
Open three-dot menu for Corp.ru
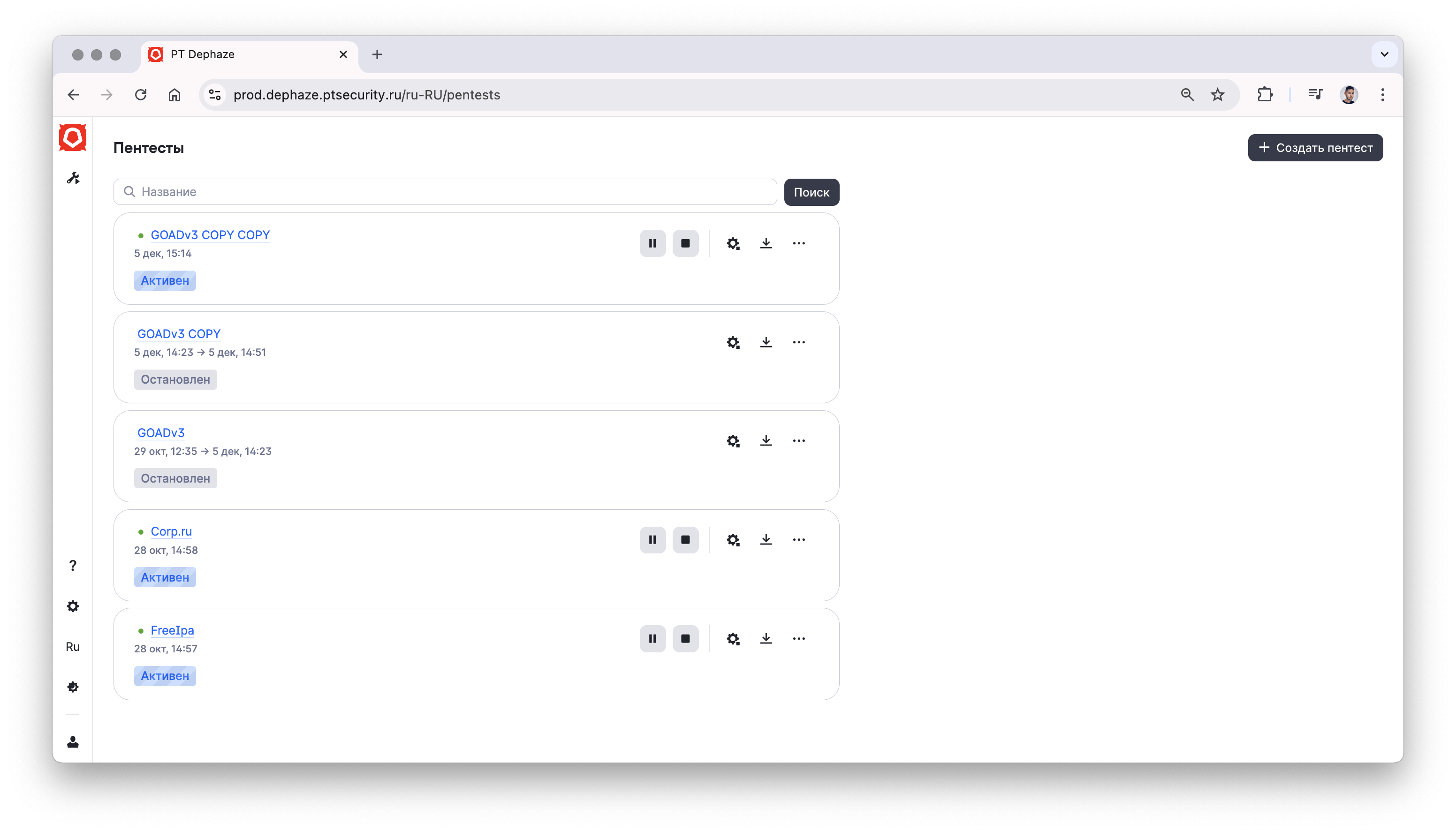(x=799, y=540)
